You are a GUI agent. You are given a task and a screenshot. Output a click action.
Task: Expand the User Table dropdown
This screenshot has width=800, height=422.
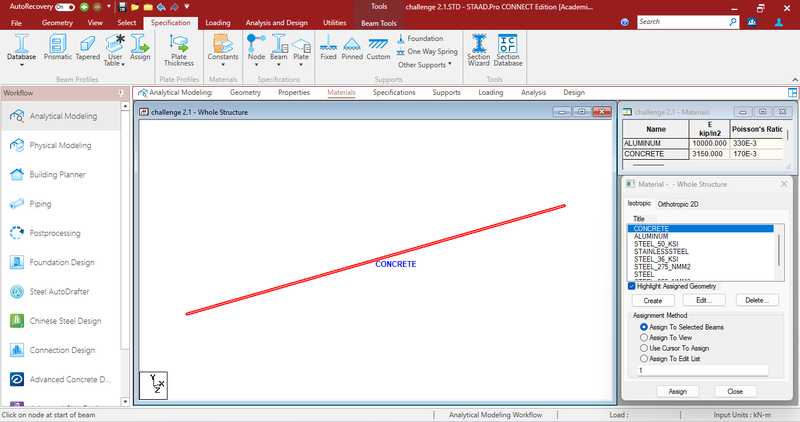(x=123, y=64)
